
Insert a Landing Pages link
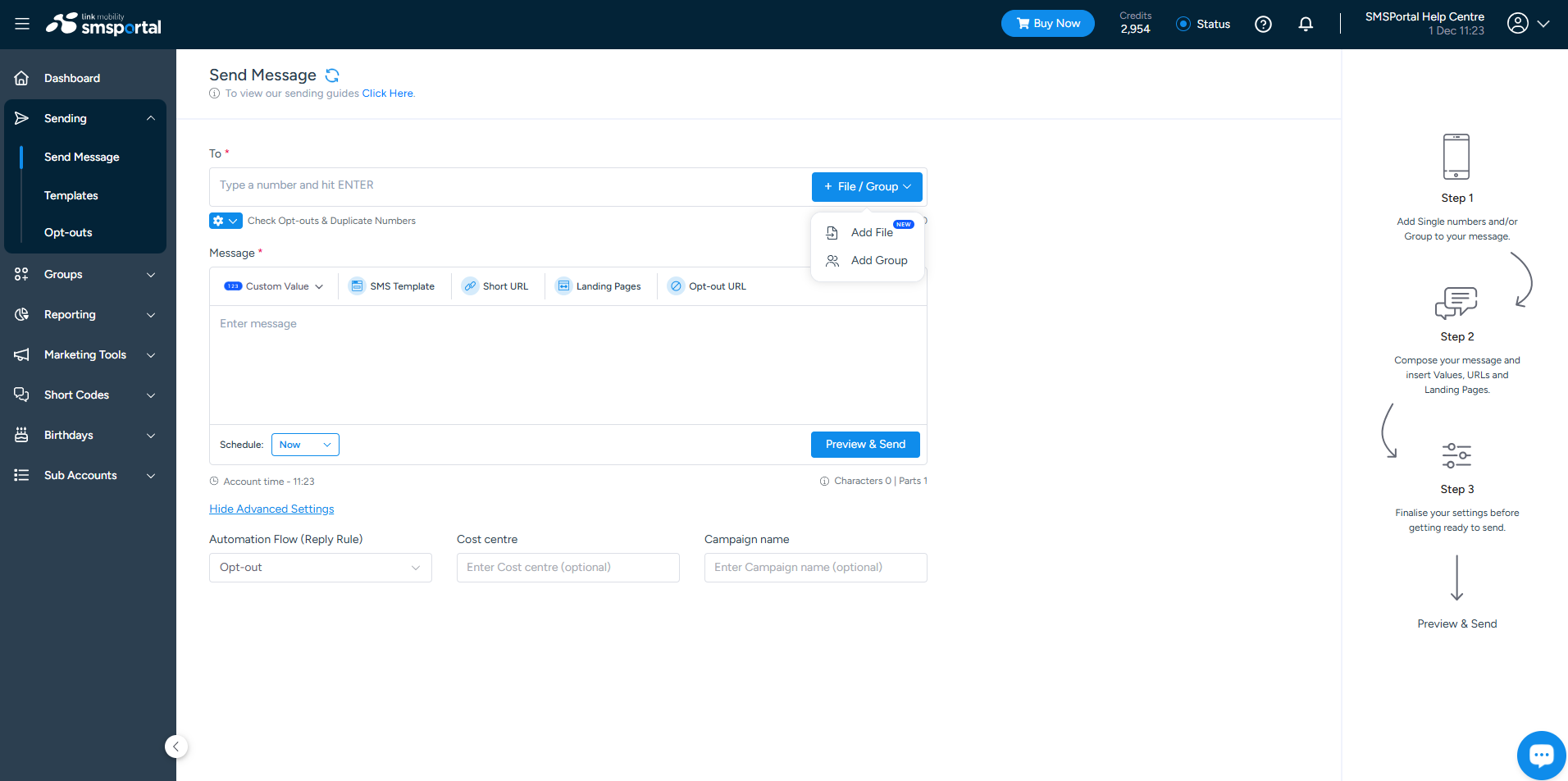tap(599, 286)
